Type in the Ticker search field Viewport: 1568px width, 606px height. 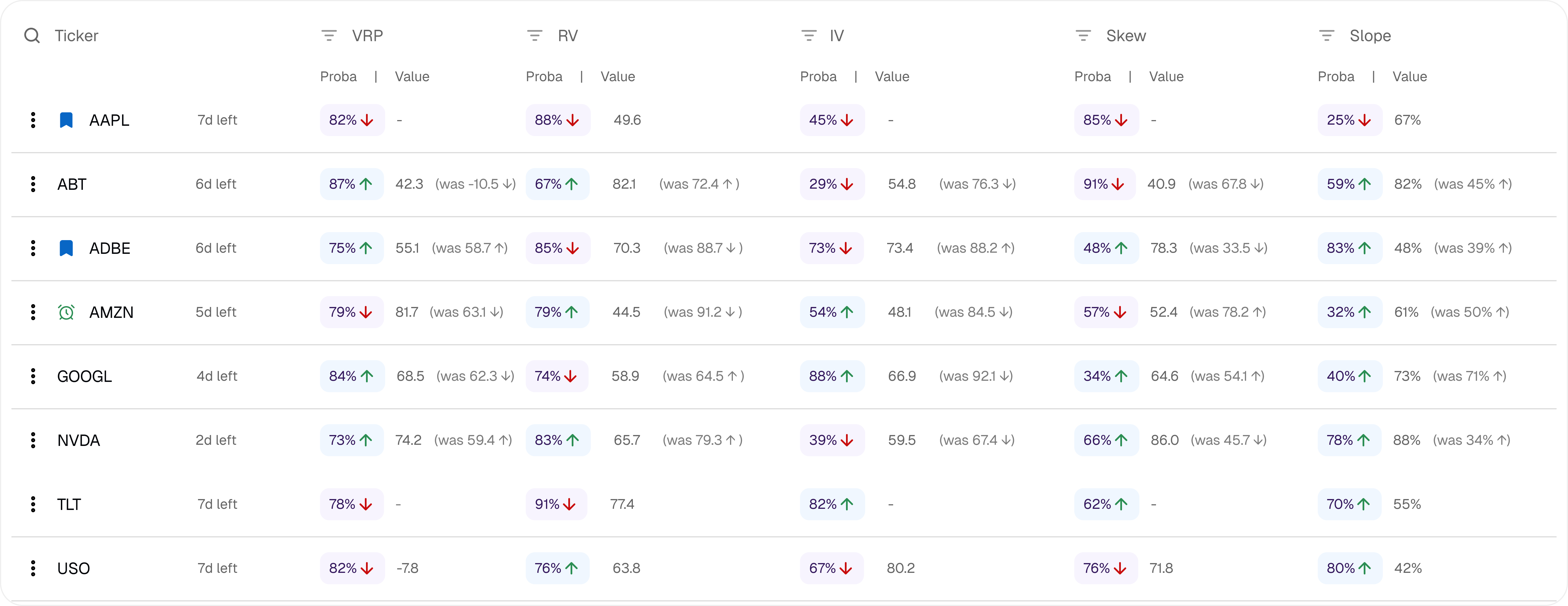77,36
